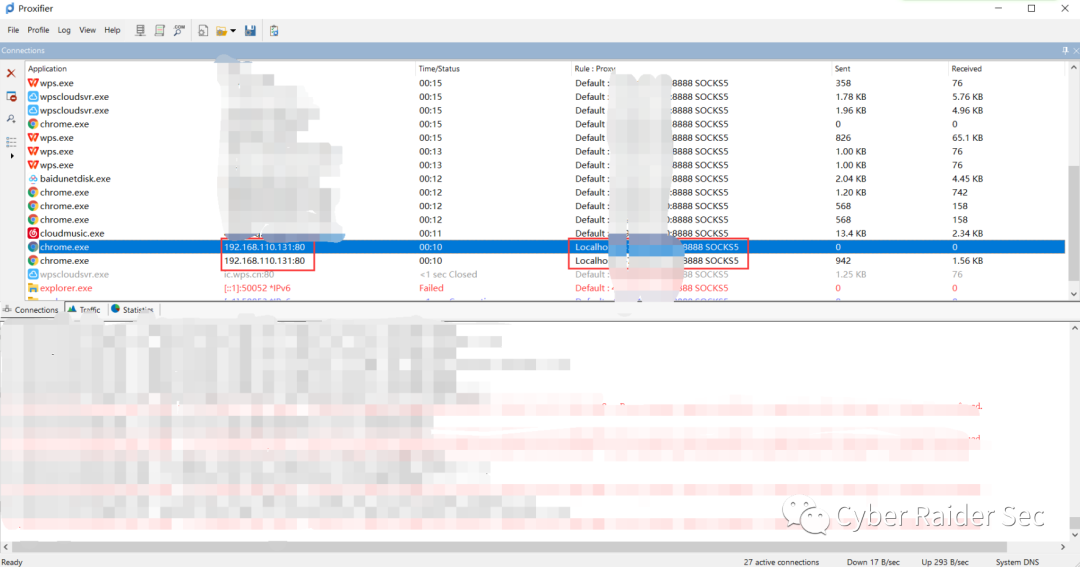Click the explorer.exe folder icon
The width and height of the screenshot is (1080, 567).
click(x=33, y=288)
